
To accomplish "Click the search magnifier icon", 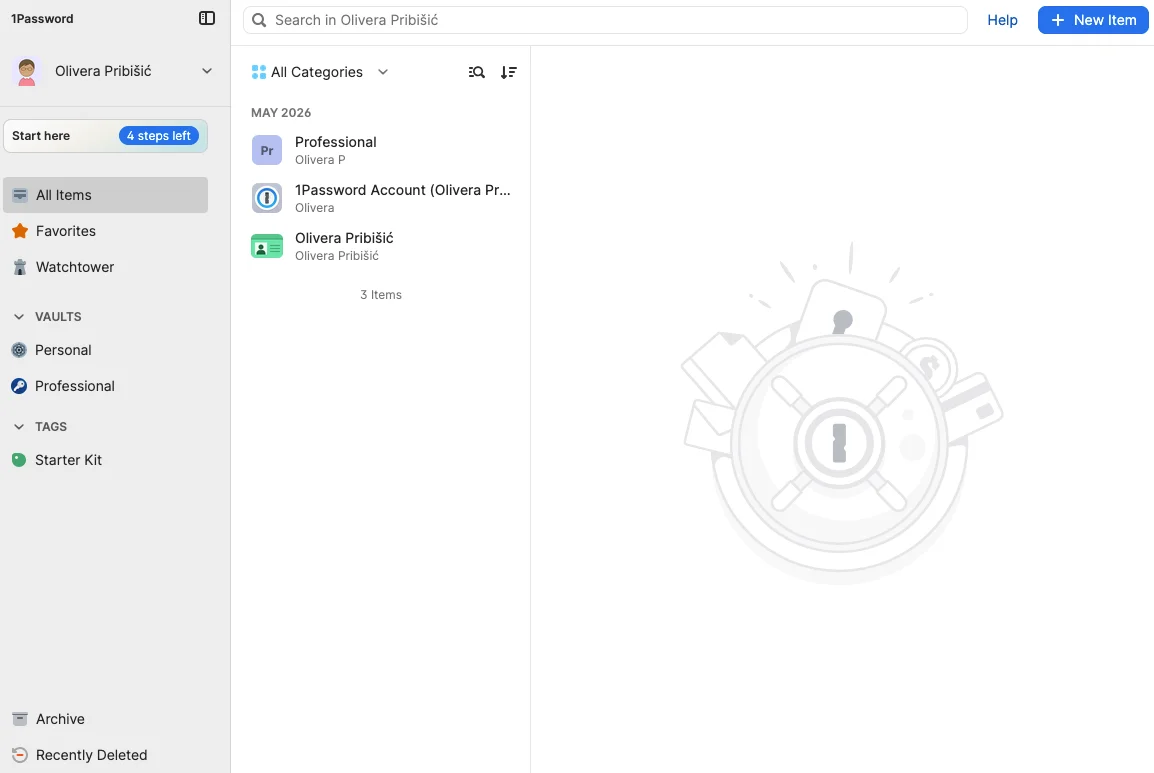I will pos(259,20).
